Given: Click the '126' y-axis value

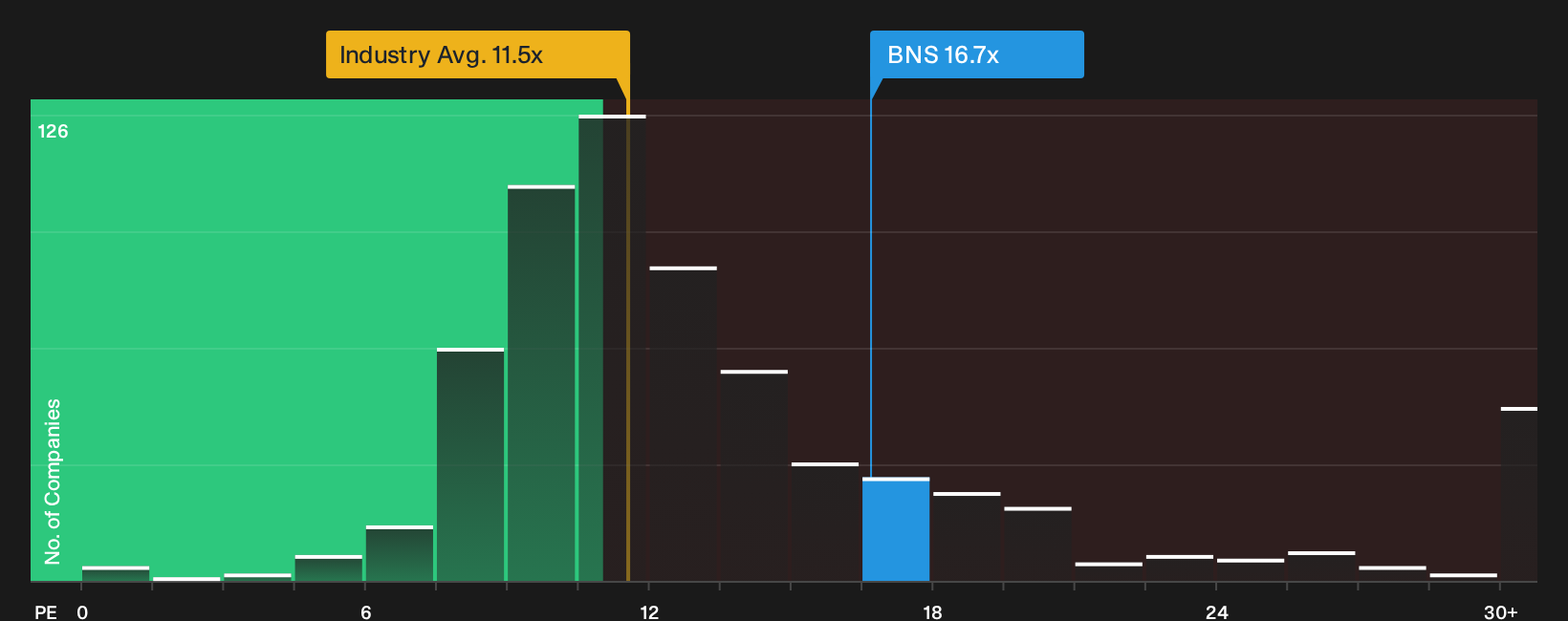Looking at the screenshot, I should pos(53,132).
